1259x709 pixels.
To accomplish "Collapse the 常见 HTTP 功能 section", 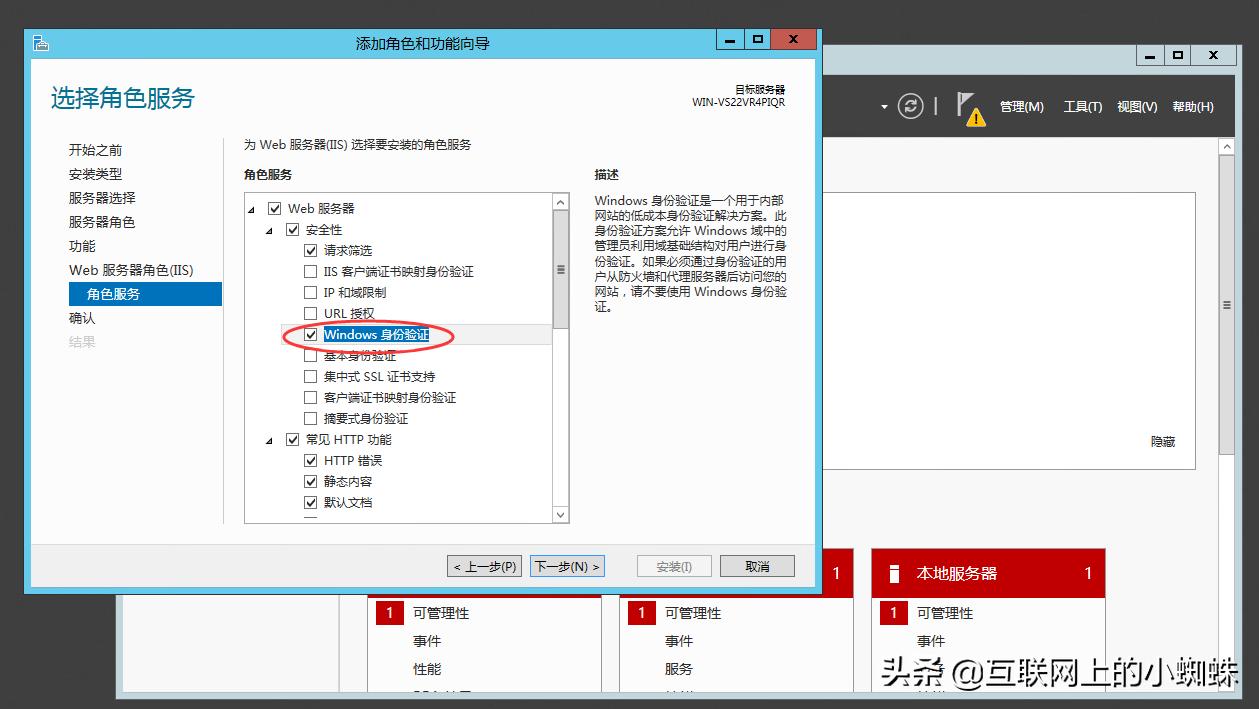I will 267,439.
